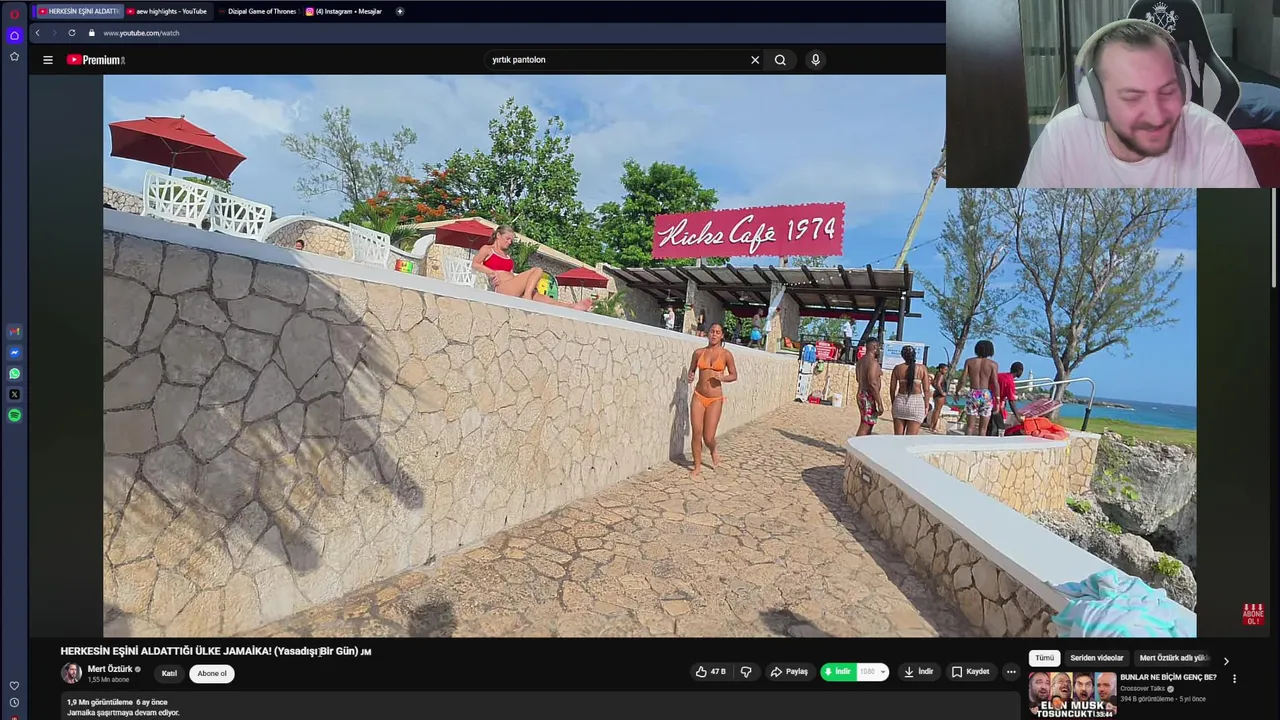Open sidebar home start page icon
Viewport: 1280px width, 720px height.
tap(14, 35)
